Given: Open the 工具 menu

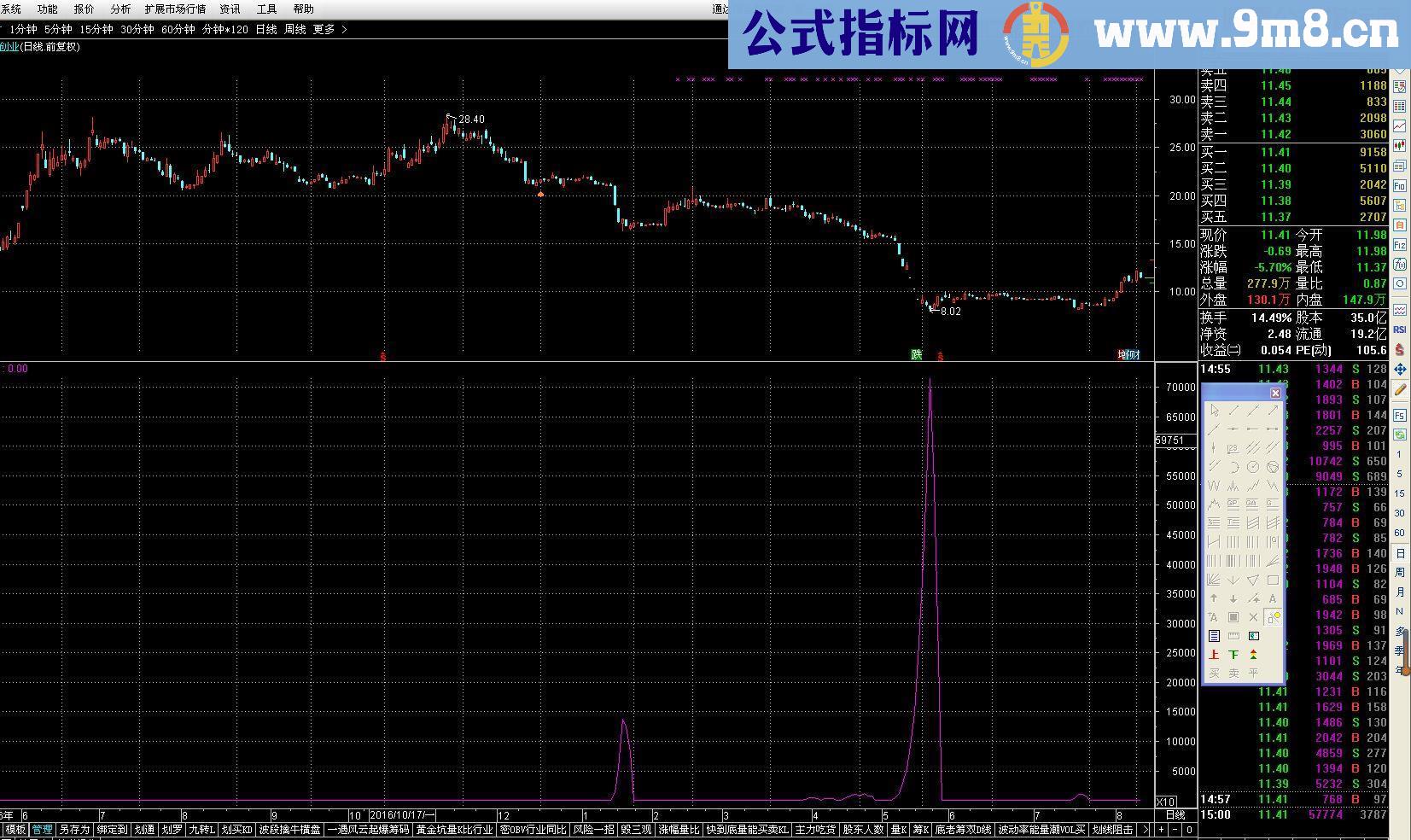Looking at the screenshot, I should point(265,9).
